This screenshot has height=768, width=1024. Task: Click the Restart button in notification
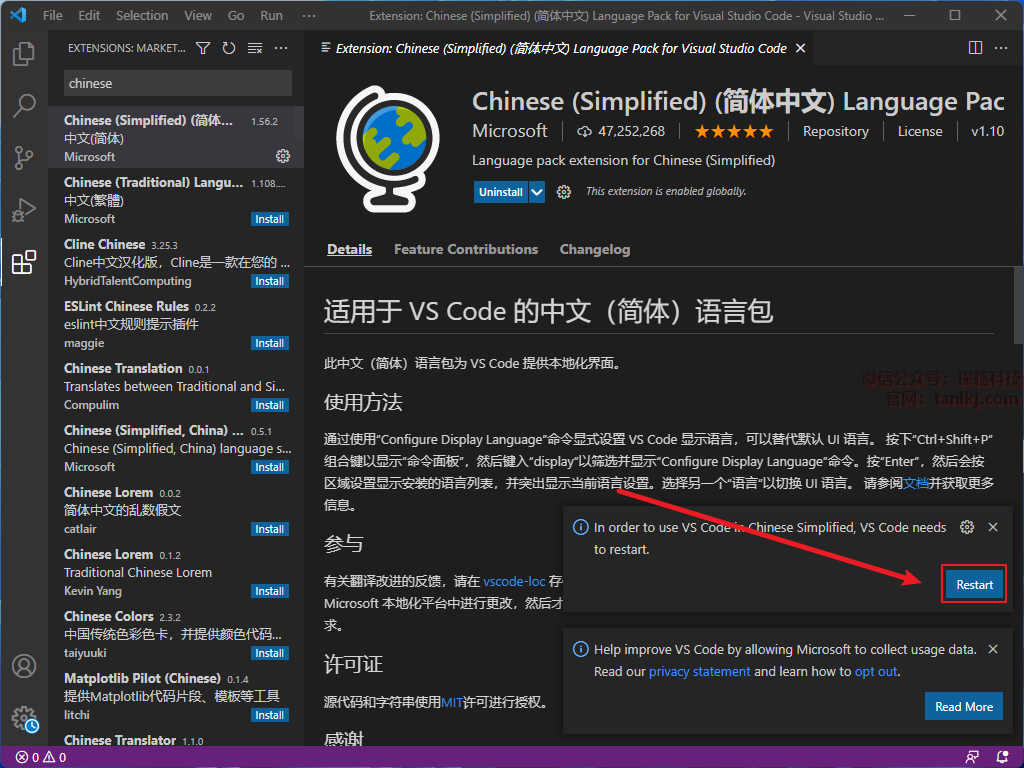[x=974, y=585]
